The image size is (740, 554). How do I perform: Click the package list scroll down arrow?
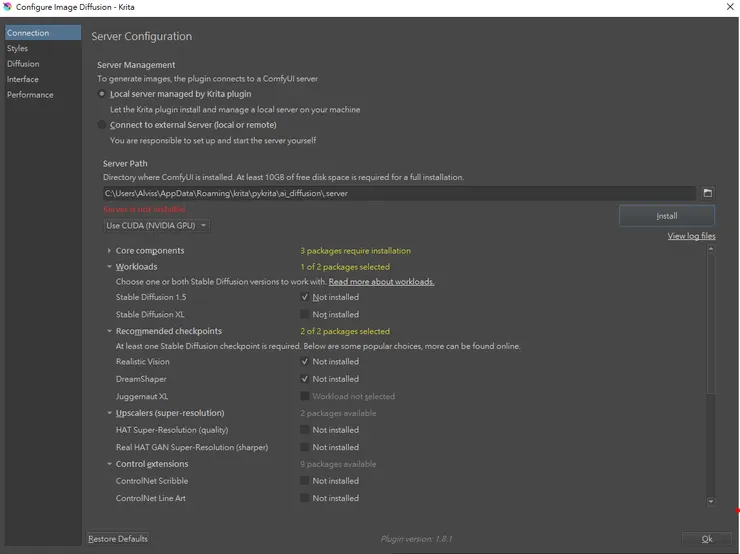(x=711, y=501)
